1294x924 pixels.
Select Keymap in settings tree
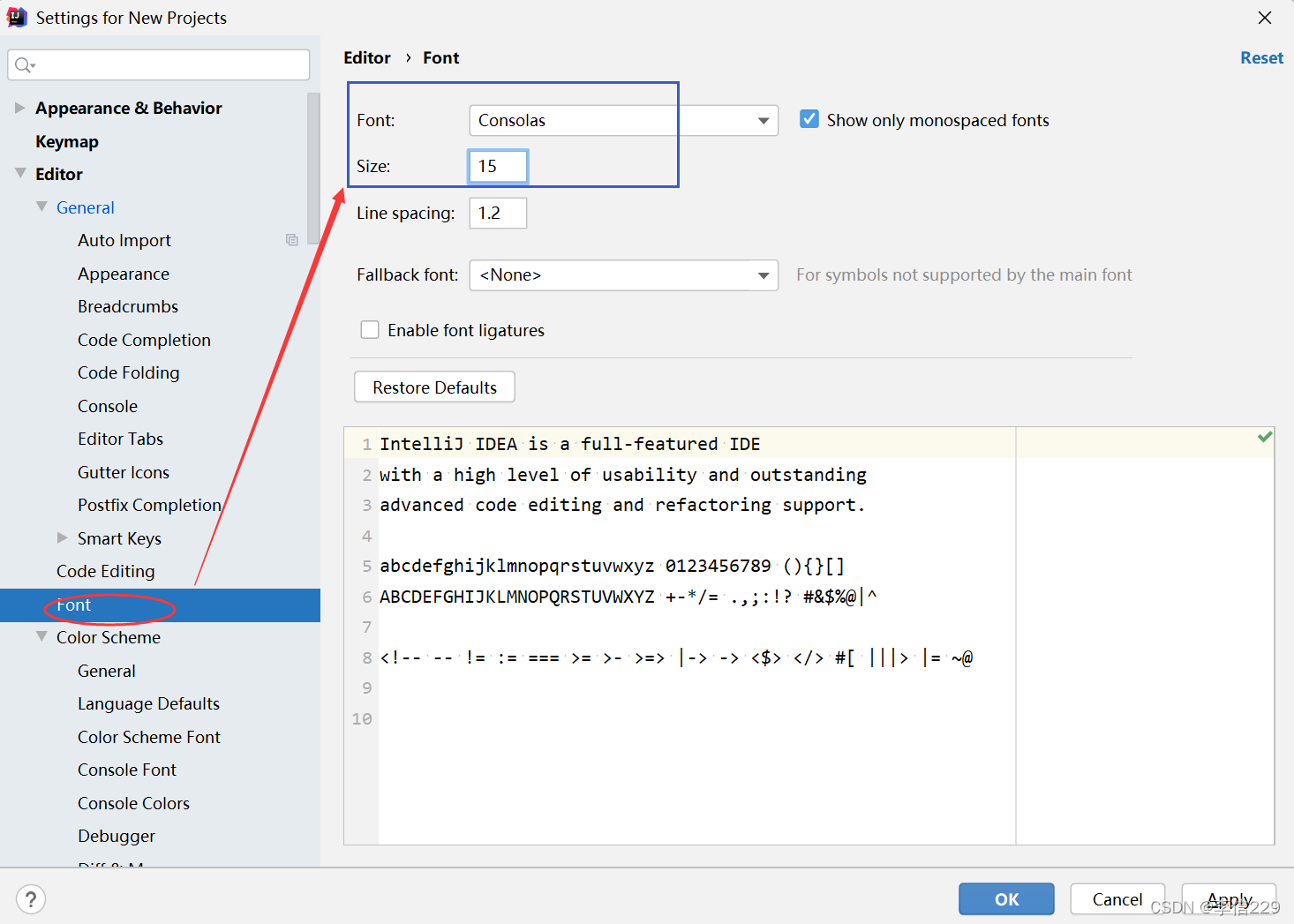67,141
